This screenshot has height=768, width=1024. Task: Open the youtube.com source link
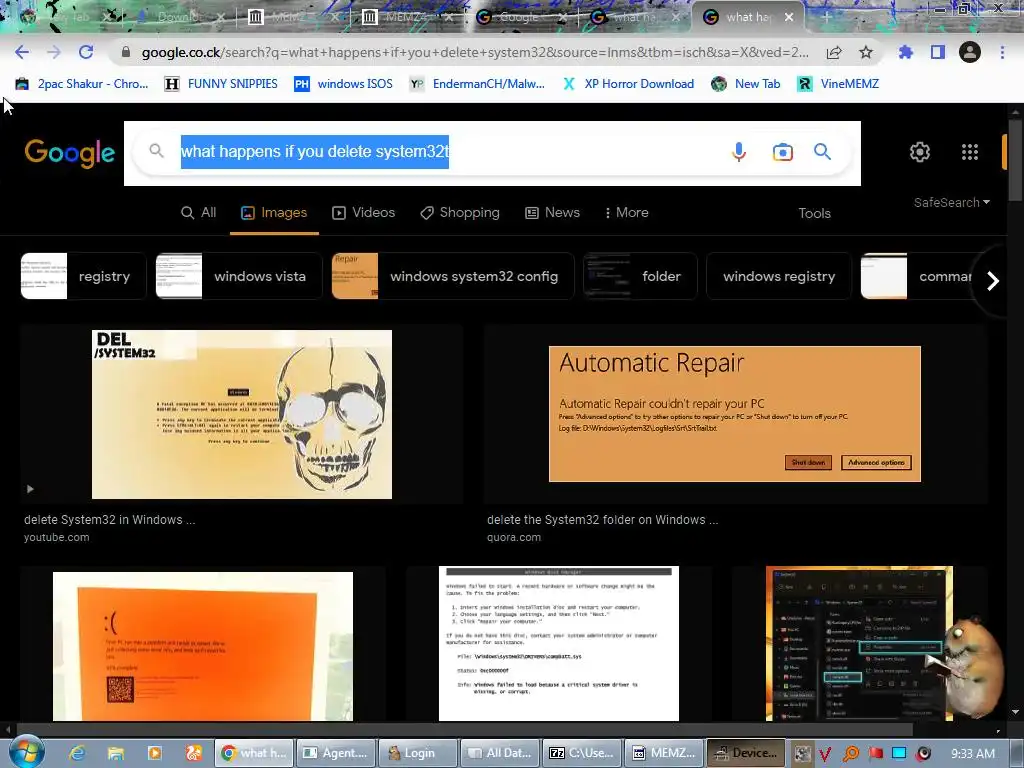click(57, 537)
